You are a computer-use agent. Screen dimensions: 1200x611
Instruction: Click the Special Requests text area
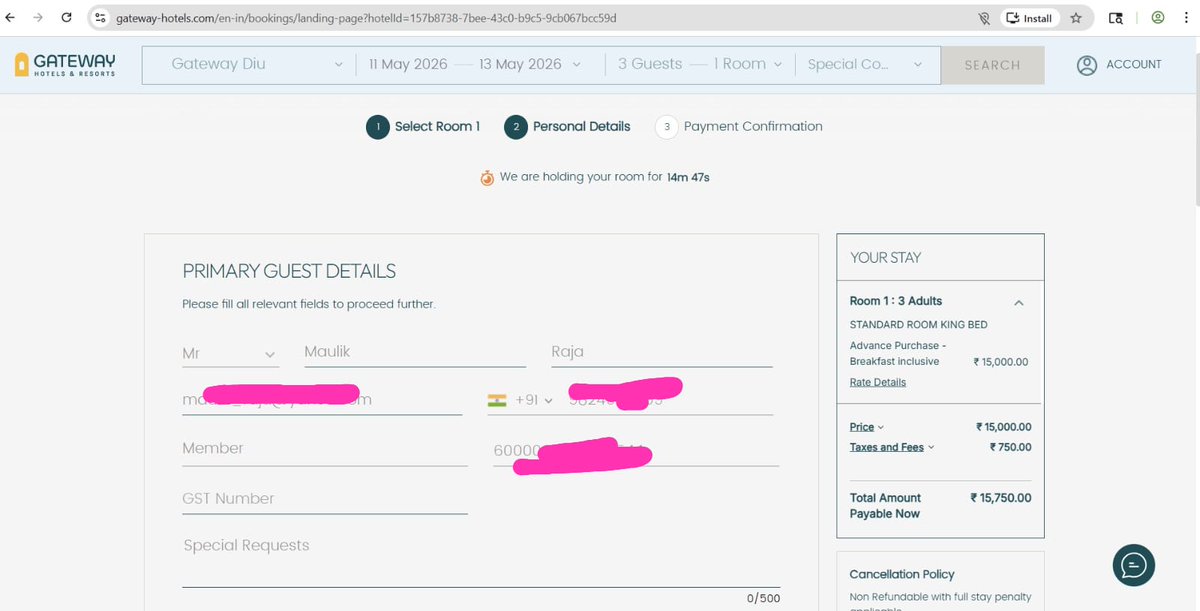[481, 560]
